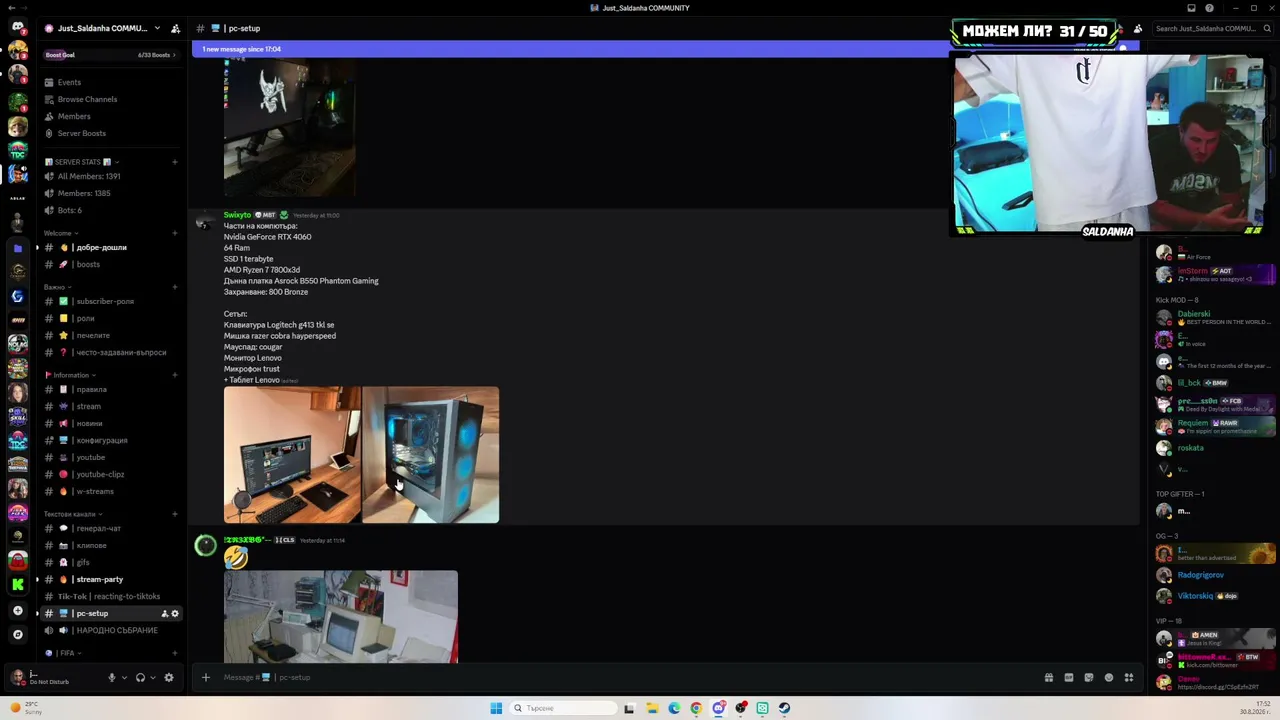Open Microsoft Edge from the taskbar
The width and height of the screenshot is (1280, 720).
click(x=674, y=708)
